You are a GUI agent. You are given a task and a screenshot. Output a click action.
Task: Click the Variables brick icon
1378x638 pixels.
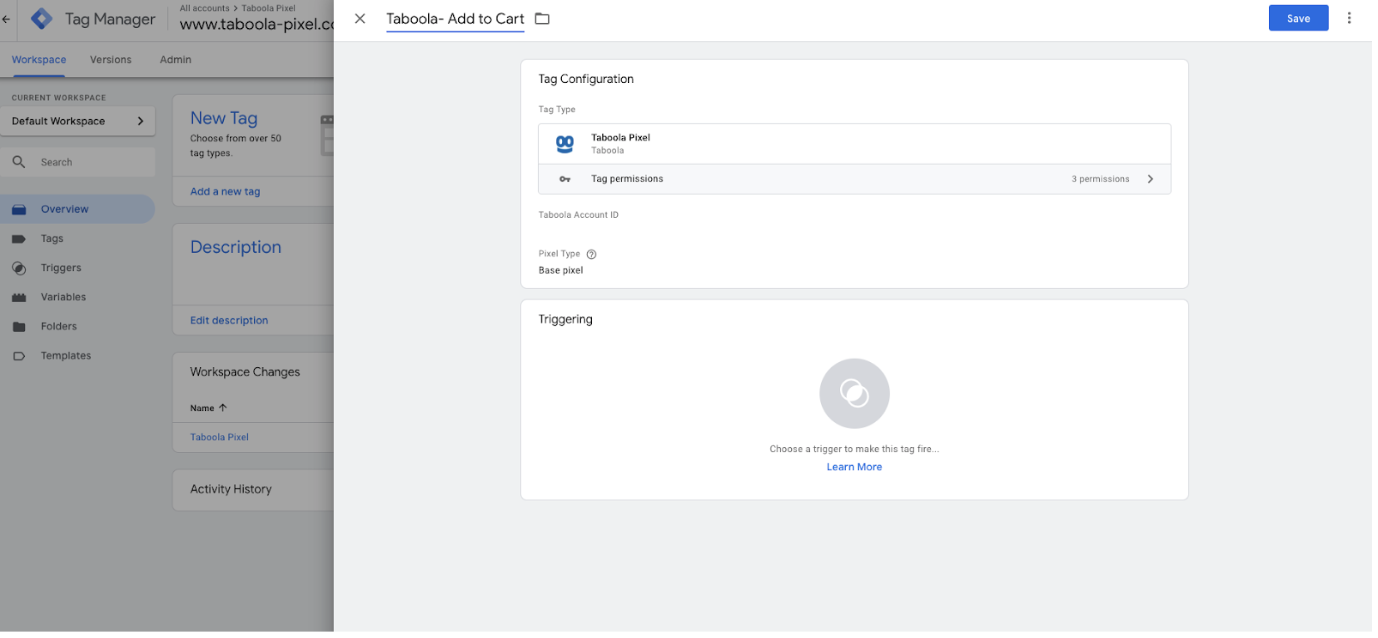[19, 297]
